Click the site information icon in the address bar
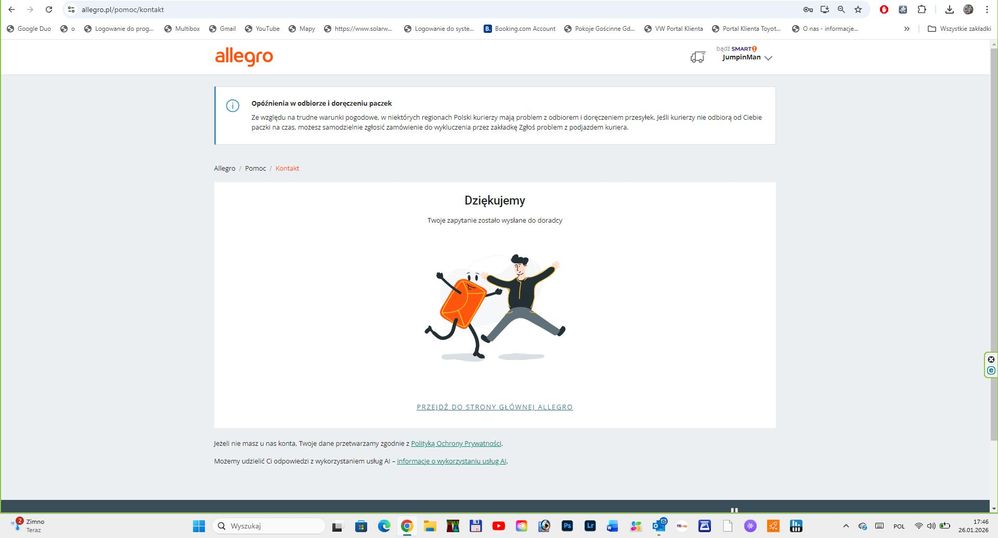Viewport: 998px width, 538px height. pyautogui.click(x=71, y=10)
